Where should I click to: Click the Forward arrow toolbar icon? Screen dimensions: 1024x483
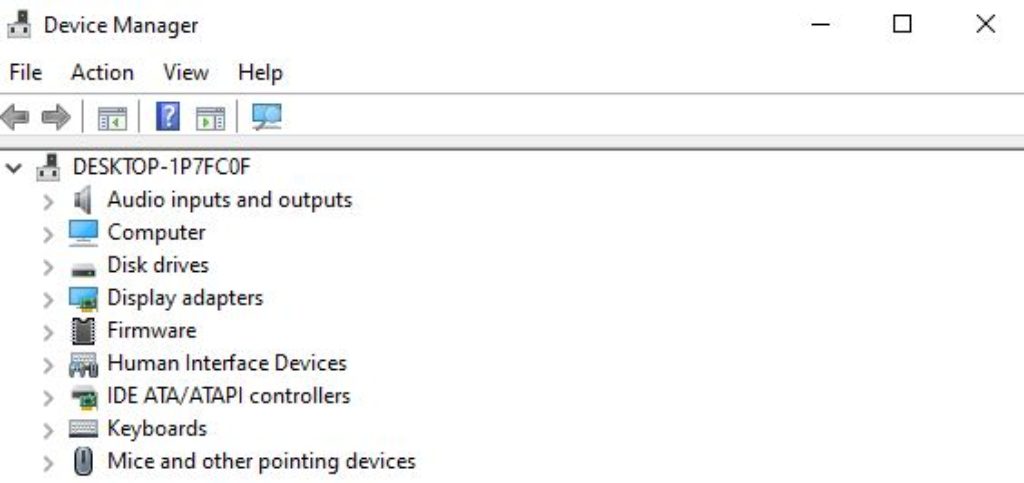tap(55, 117)
